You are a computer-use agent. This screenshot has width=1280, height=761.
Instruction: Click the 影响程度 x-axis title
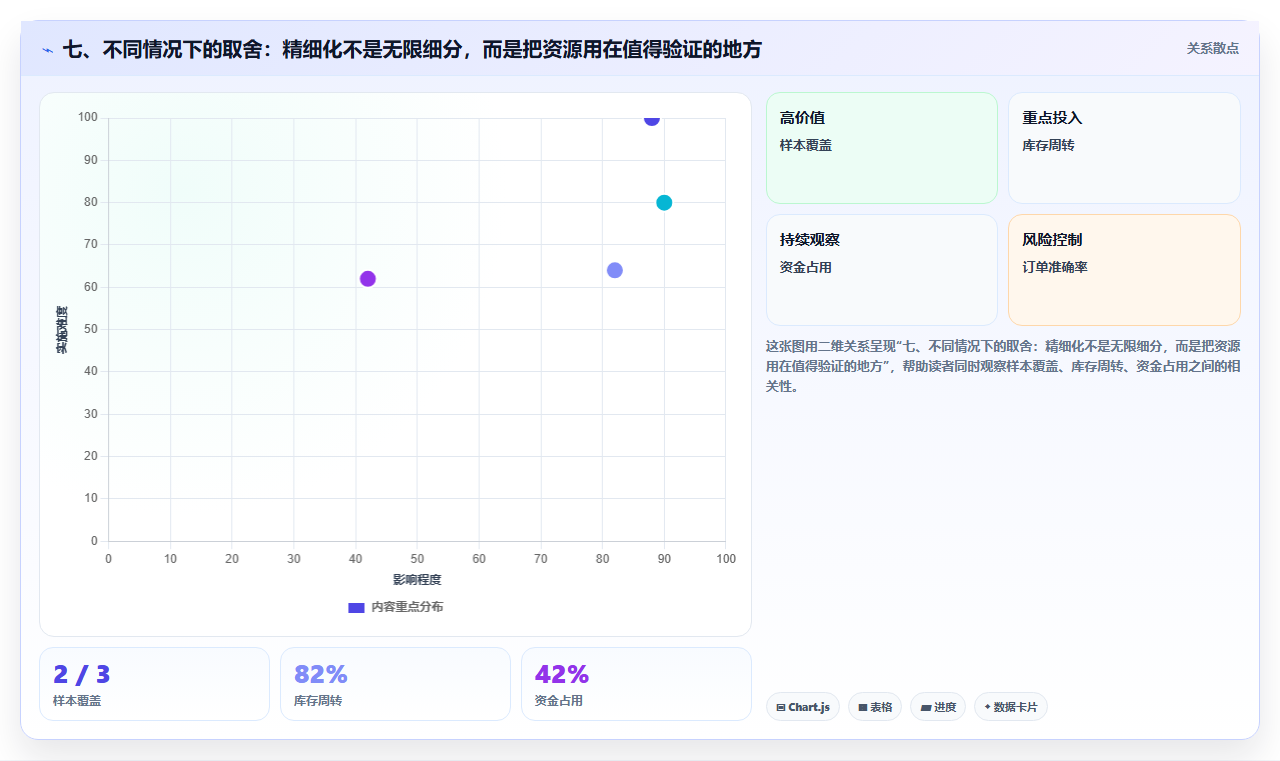click(417, 579)
